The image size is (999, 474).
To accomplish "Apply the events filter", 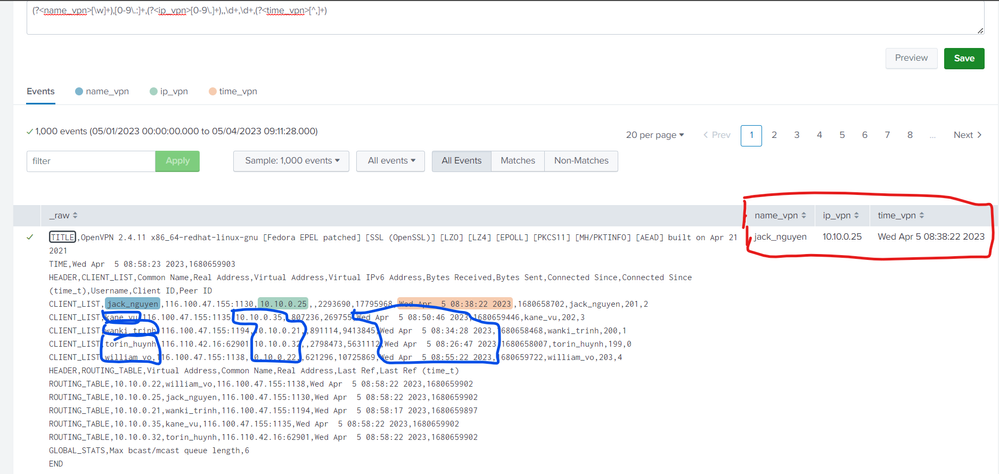I will [x=177, y=160].
